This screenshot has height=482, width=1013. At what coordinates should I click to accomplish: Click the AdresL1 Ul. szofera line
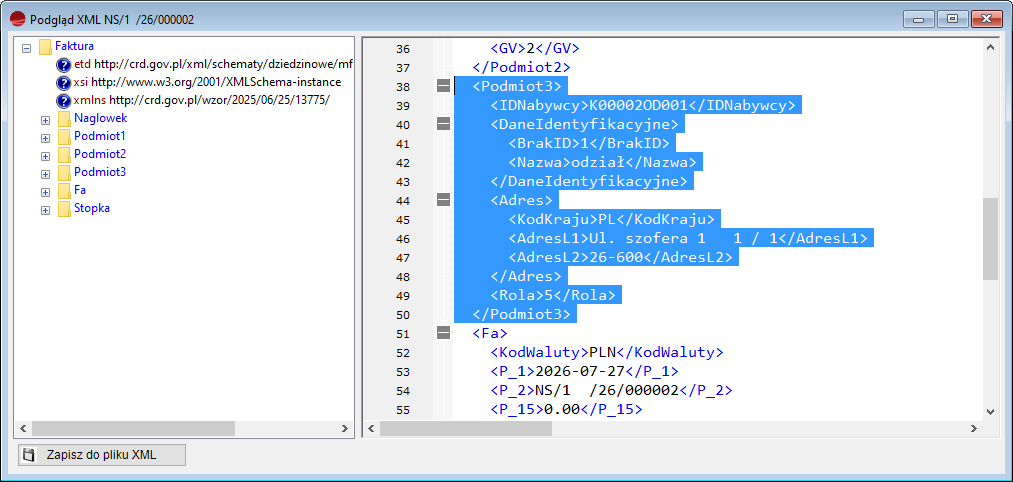coord(687,238)
